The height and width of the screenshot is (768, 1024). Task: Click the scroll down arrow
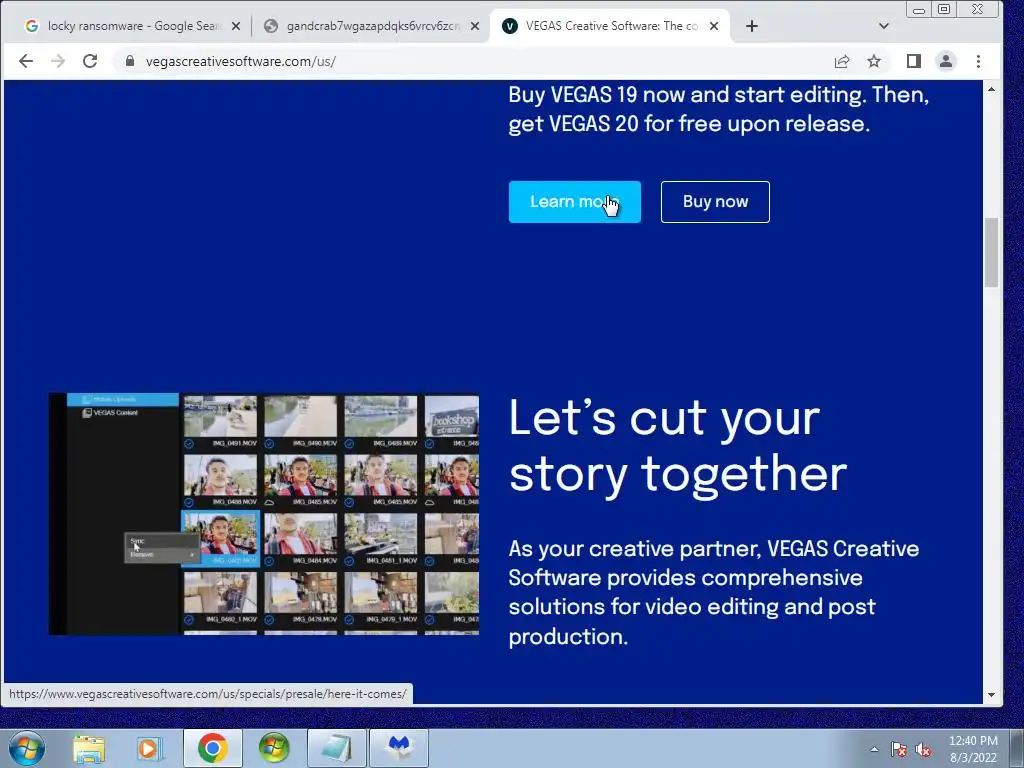[991, 695]
